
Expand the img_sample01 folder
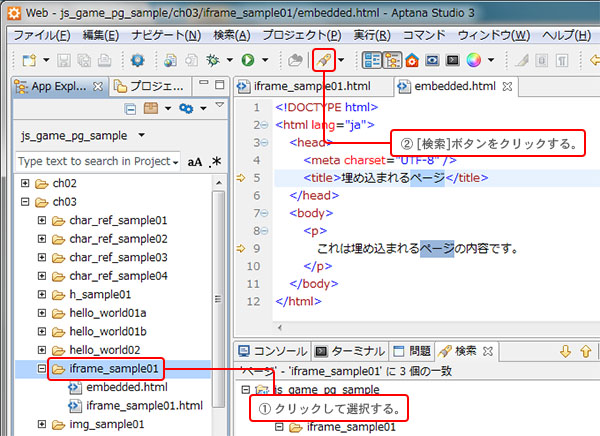42,424
